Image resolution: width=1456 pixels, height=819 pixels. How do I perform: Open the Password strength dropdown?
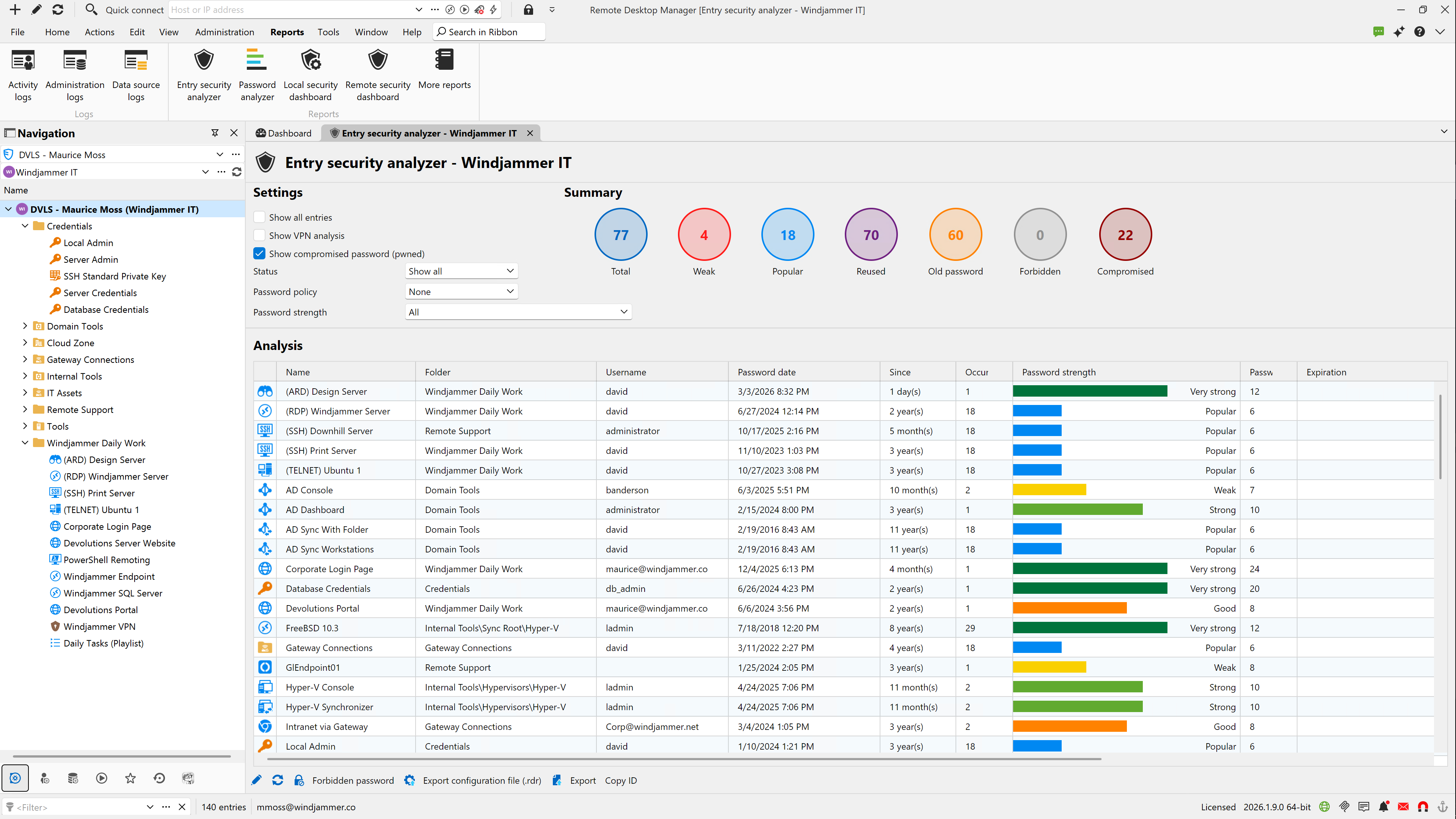517,311
